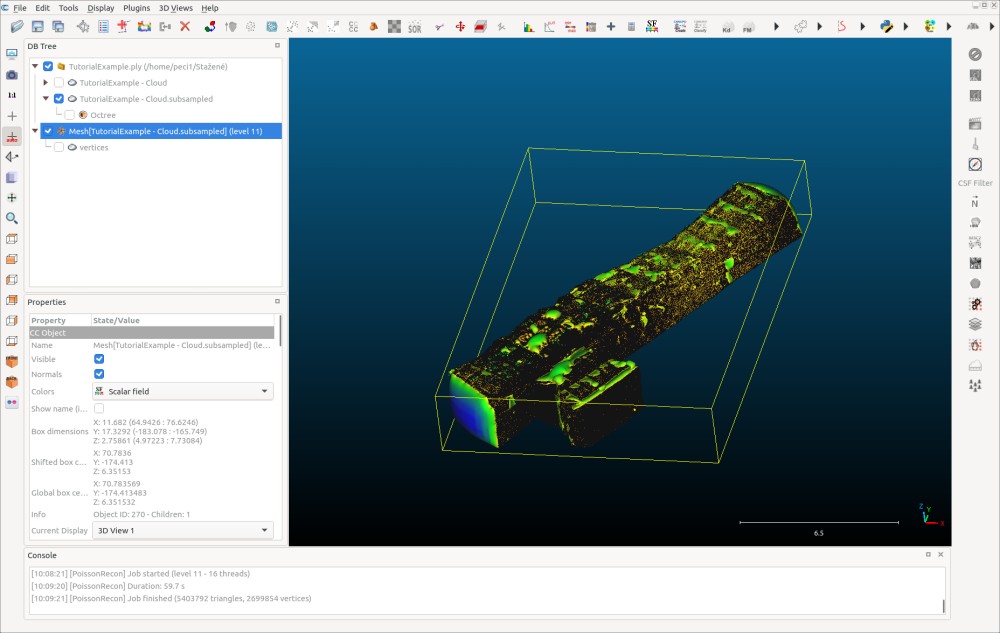The height and width of the screenshot is (633, 1000).
Task: Toggle the Visible property checkbox
Action: click(99, 359)
